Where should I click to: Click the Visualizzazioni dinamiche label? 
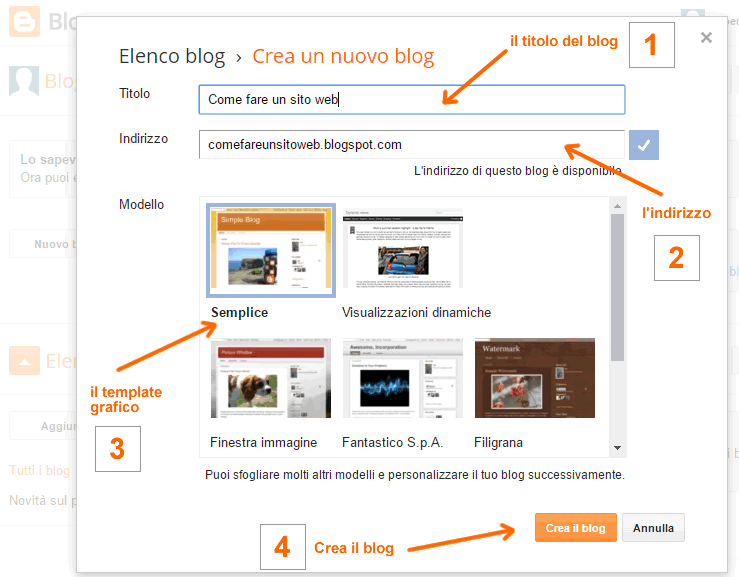[x=417, y=313]
